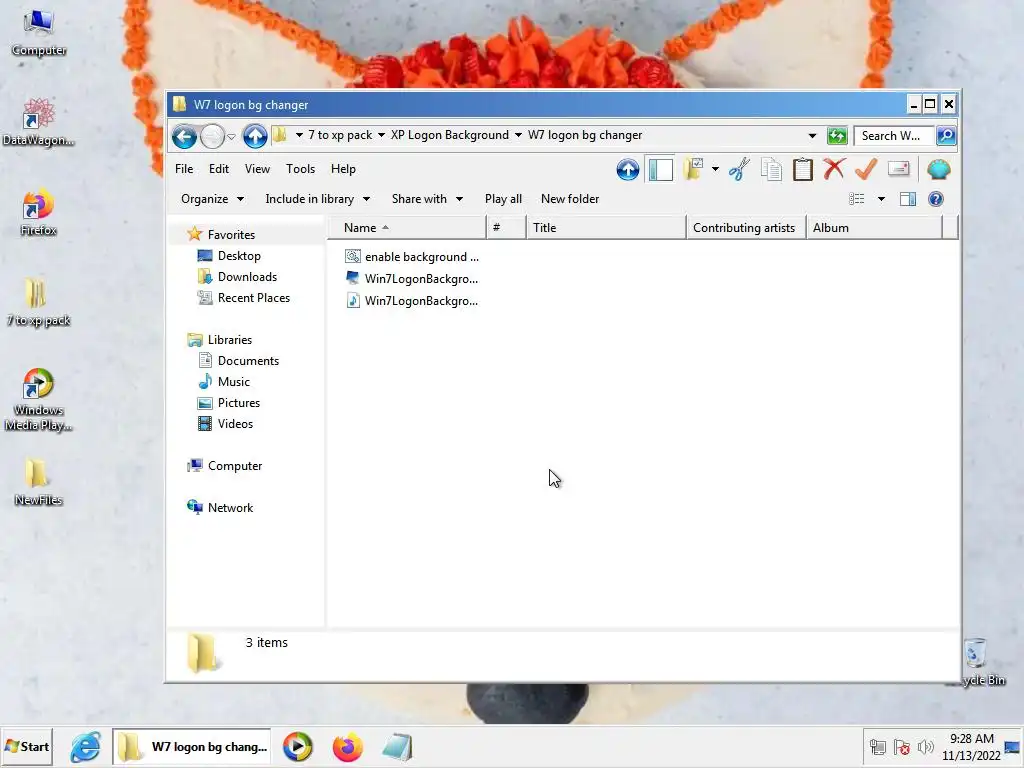Click the magnifier search button
This screenshot has height=768, width=1024.
(x=946, y=136)
